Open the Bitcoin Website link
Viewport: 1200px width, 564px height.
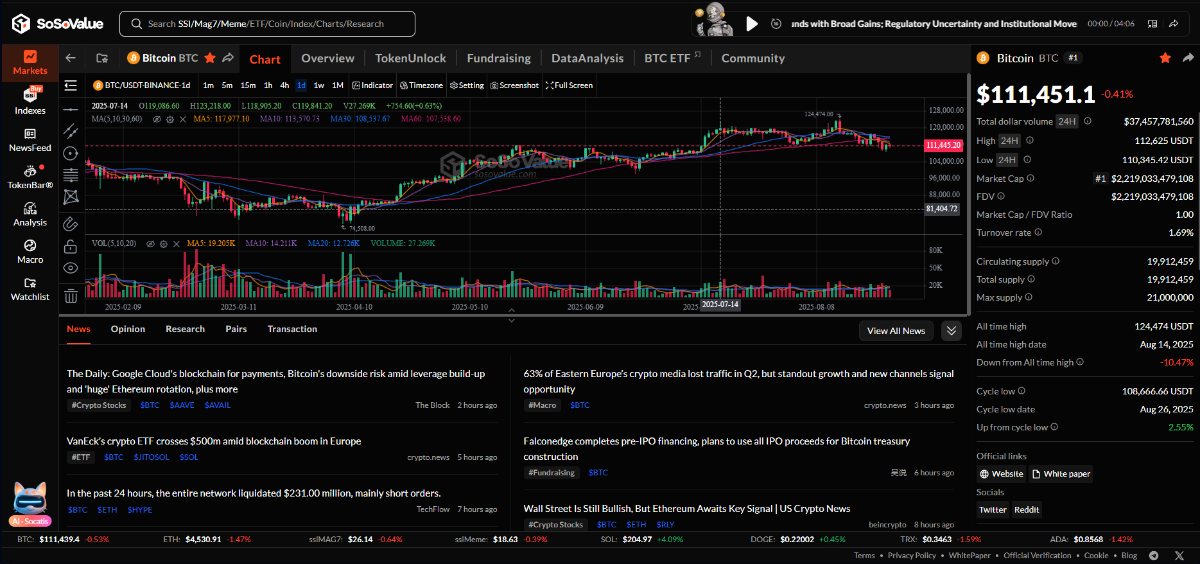tap(1001, 474)
